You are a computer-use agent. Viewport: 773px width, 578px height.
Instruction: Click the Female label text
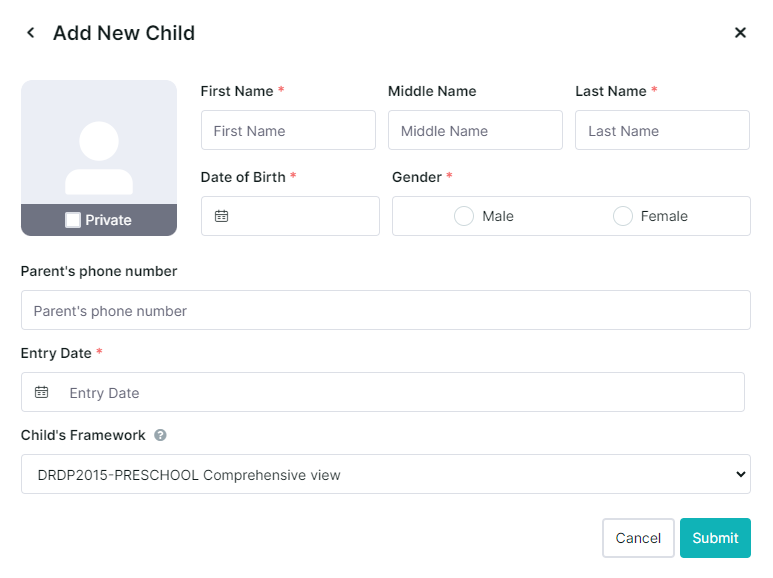[x=664, y=216]
